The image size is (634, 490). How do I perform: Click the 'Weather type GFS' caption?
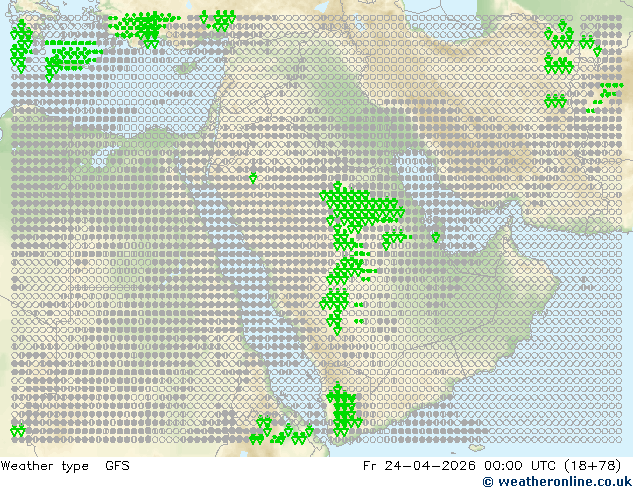65,466
